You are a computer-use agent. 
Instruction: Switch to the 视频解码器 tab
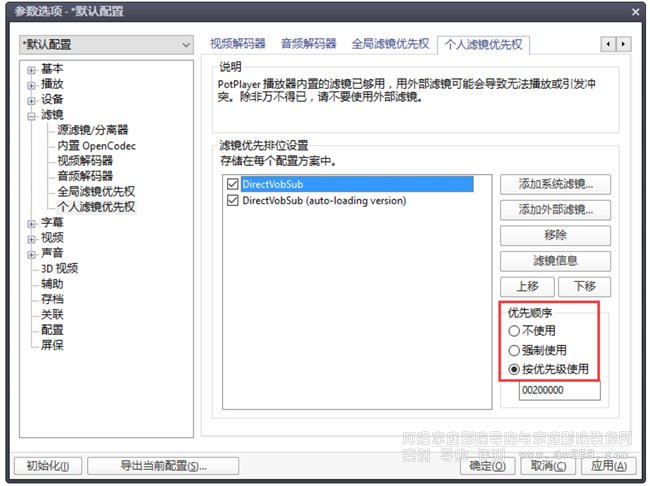point(238,44)
